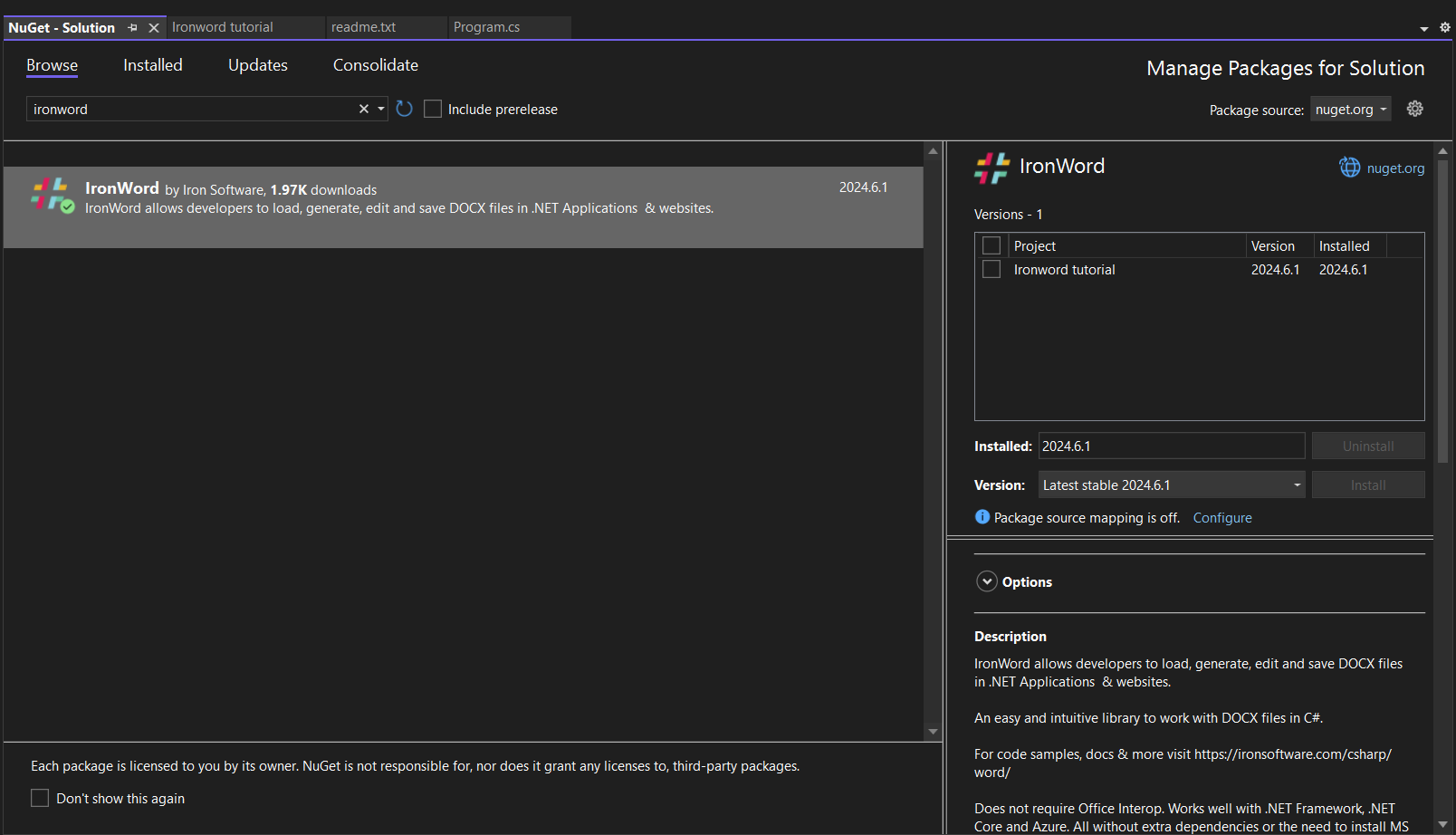Click the Install button
1456x835 pixels.
(1368, 485)
